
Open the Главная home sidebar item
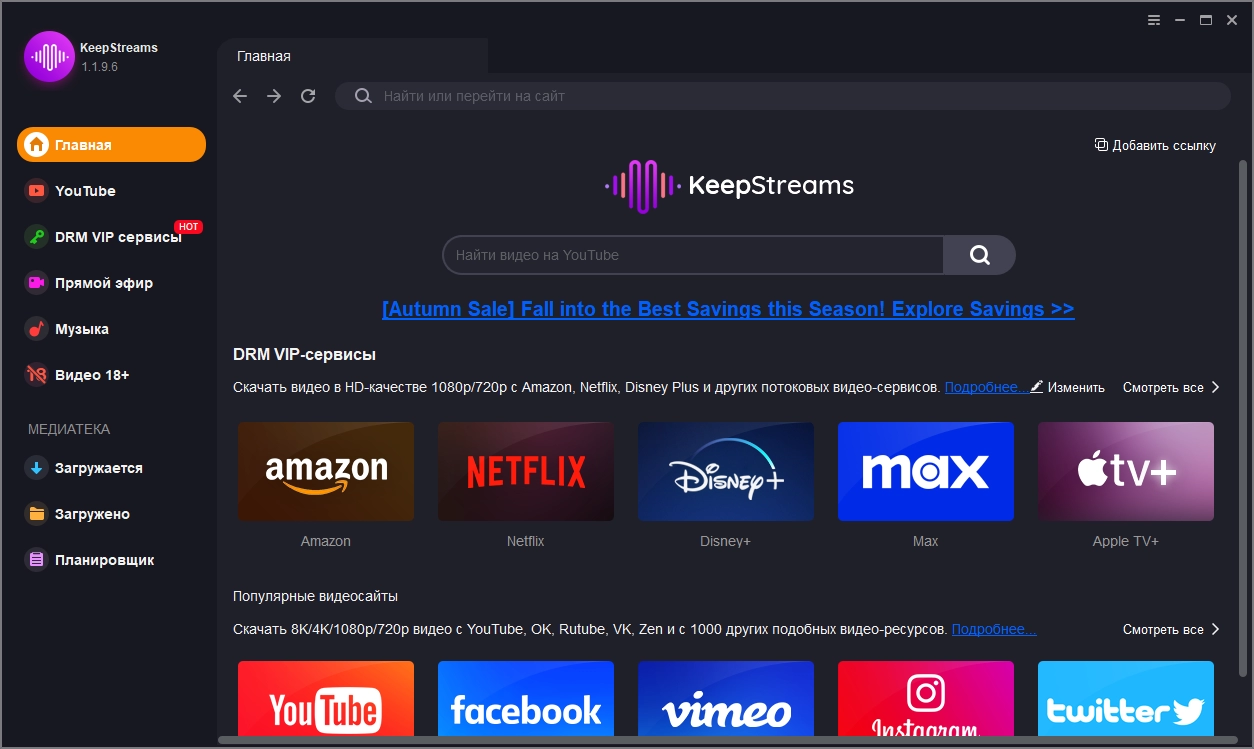(x=111, y=145)
